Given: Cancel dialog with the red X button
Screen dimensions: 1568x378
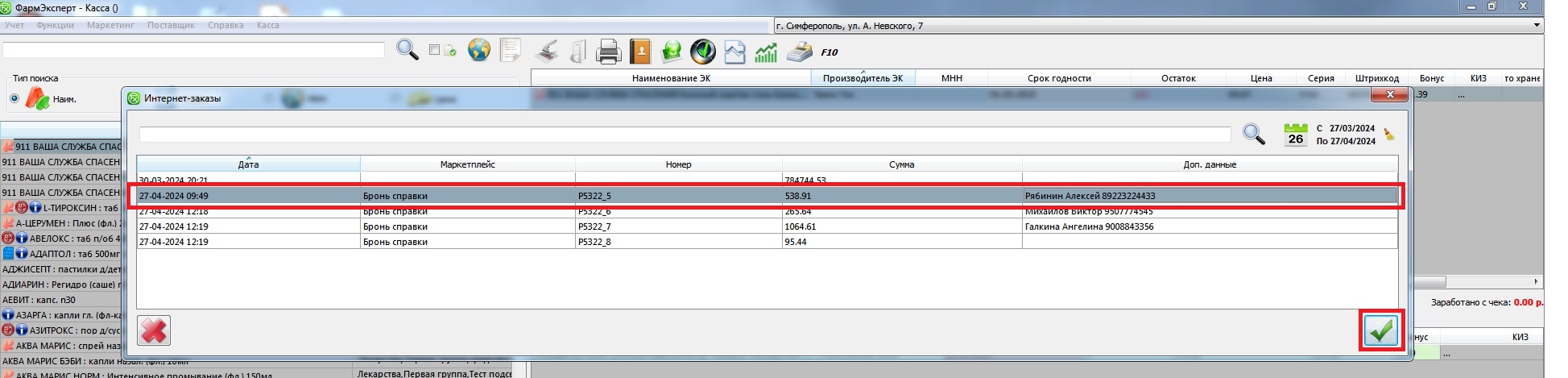Looking at the screenshot, I should click(x=154, y=330).
